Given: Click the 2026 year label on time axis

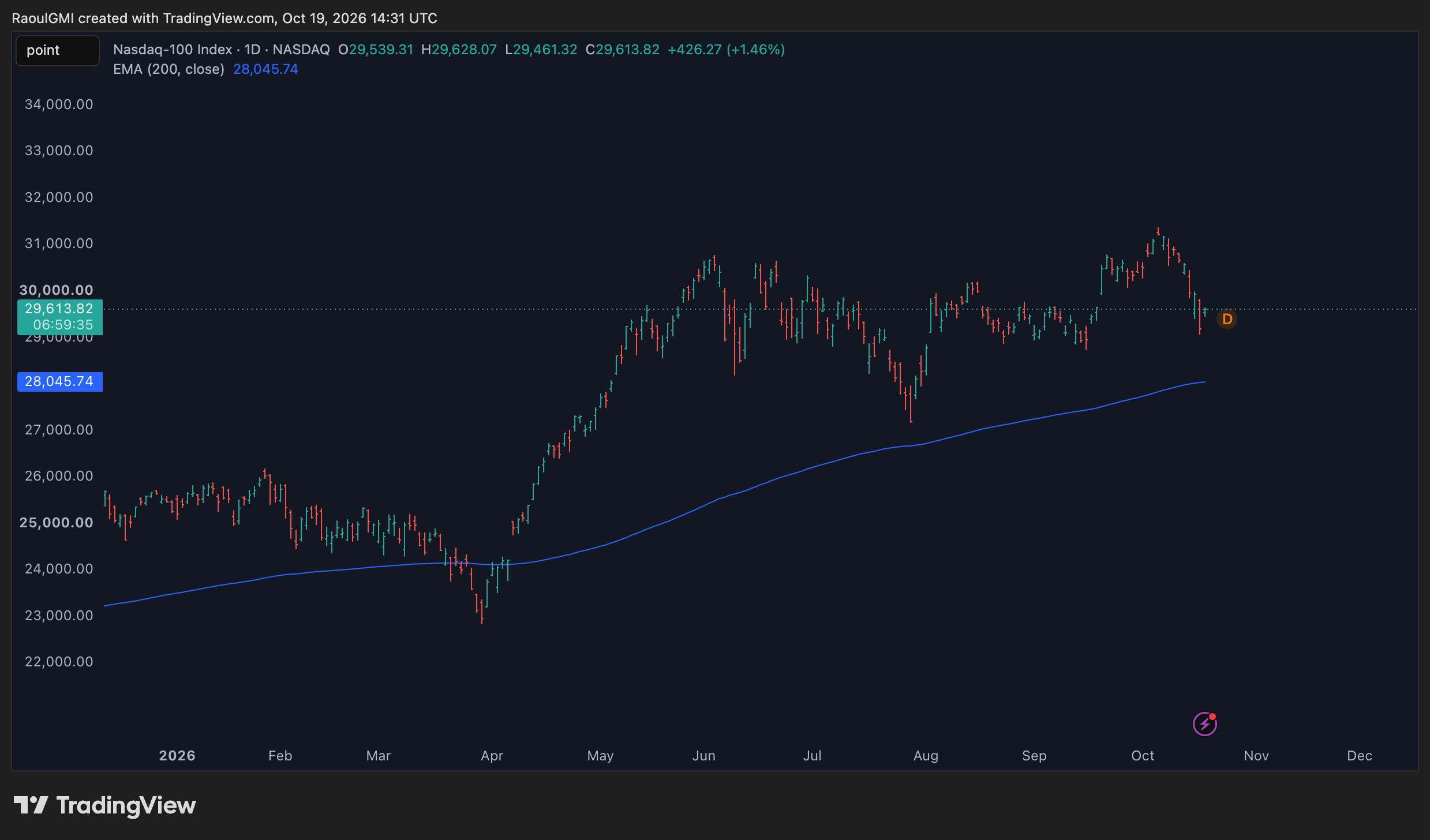Looking at the screenshot, I should (x=177, y=756).
